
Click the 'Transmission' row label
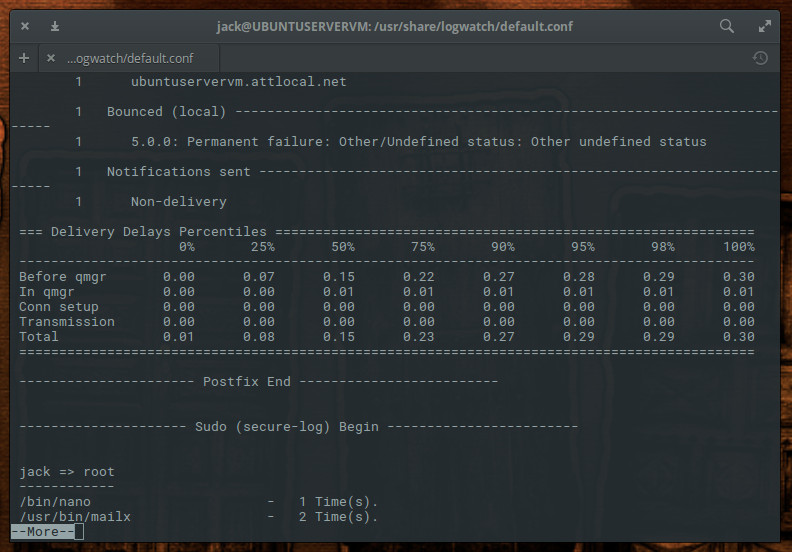67,321
